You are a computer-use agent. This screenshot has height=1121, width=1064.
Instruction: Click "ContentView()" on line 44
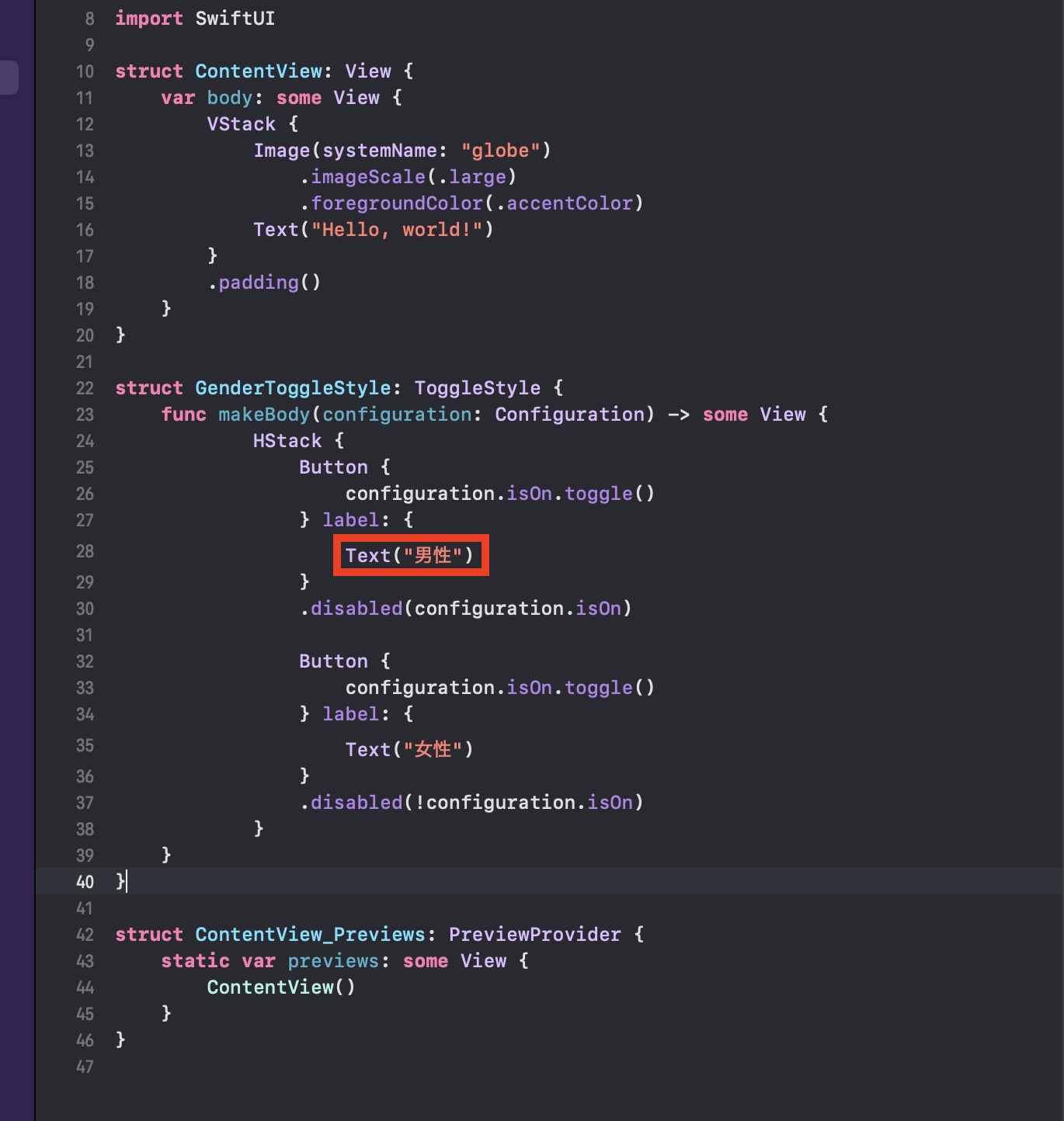point(282,987)
